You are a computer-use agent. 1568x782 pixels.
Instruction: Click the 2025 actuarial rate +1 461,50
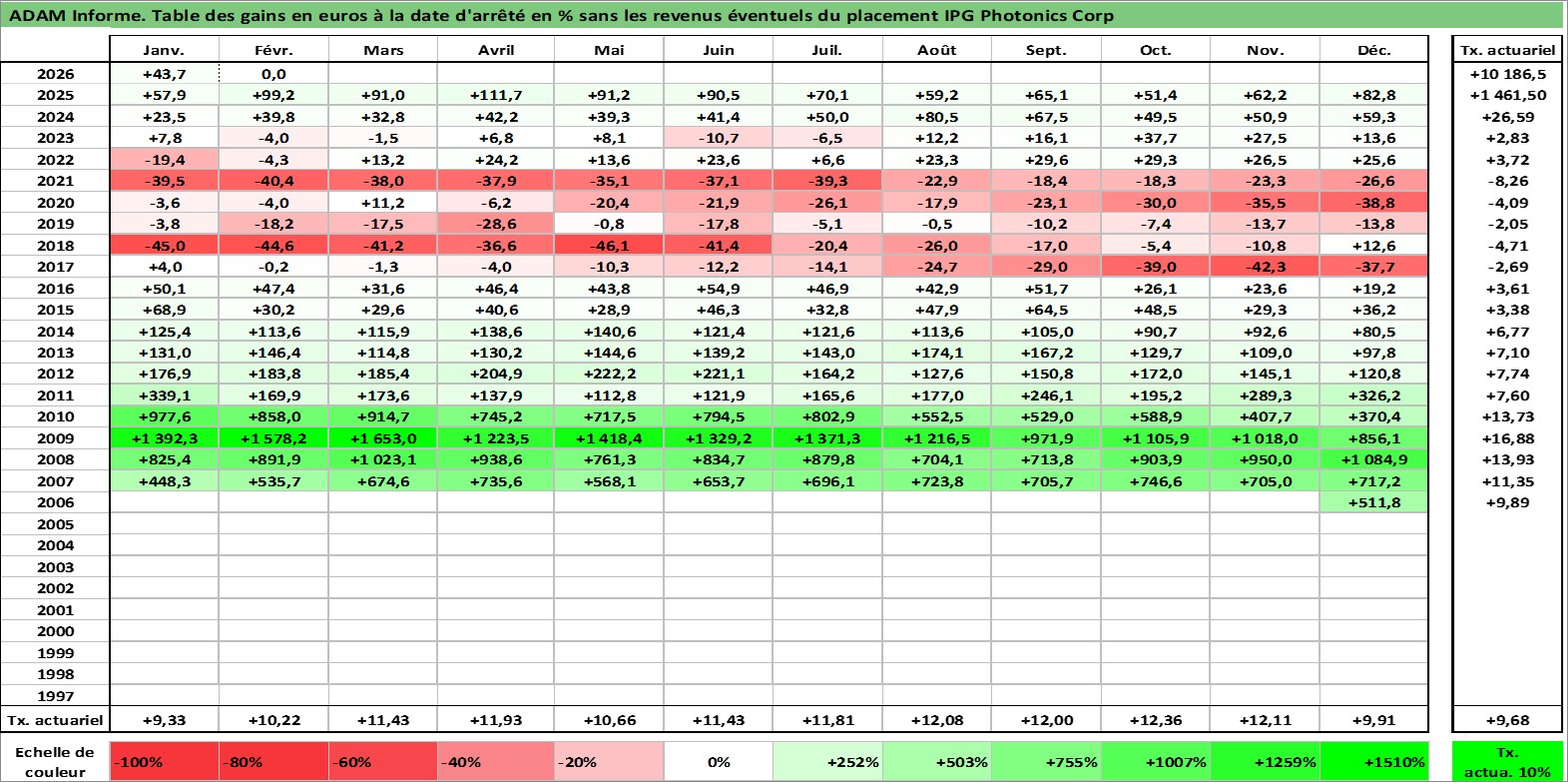(1507, 95)
